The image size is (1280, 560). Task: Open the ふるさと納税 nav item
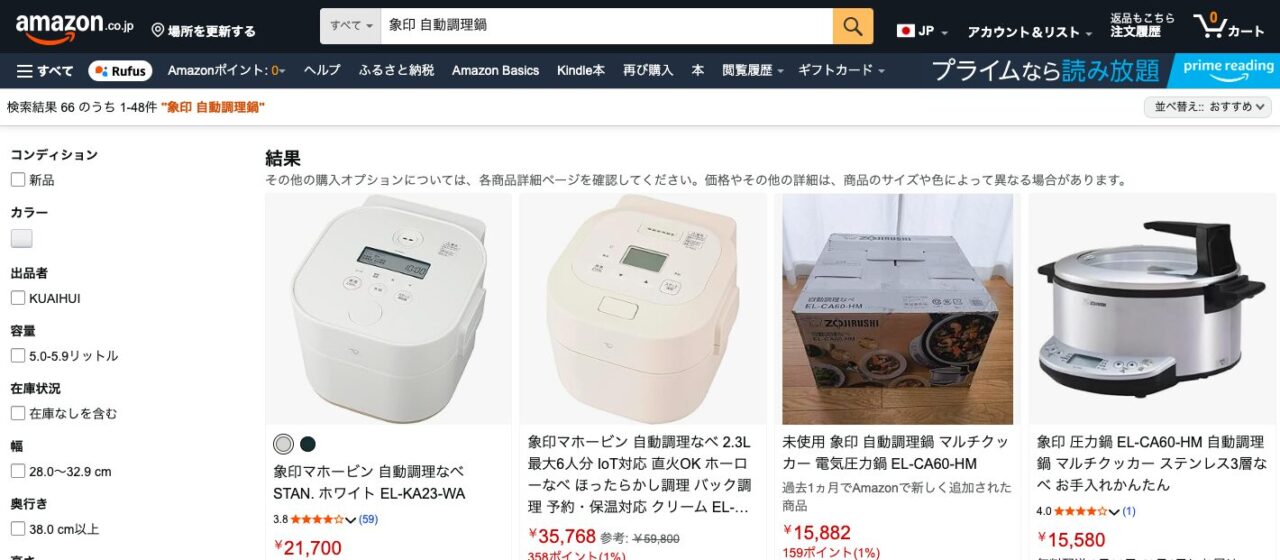[396, 71]
